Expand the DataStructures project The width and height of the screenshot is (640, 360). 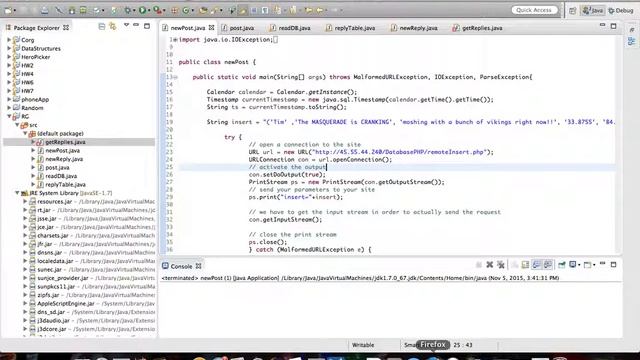click(9, 48)
